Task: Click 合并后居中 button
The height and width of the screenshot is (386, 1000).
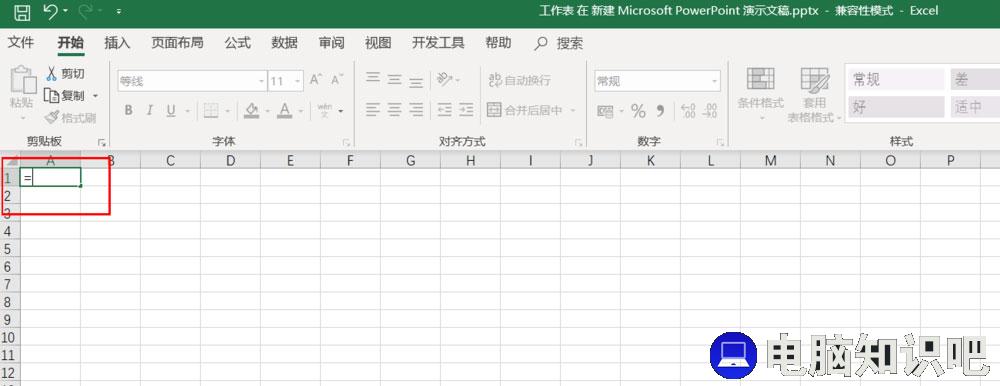Action: click(525, 110)
